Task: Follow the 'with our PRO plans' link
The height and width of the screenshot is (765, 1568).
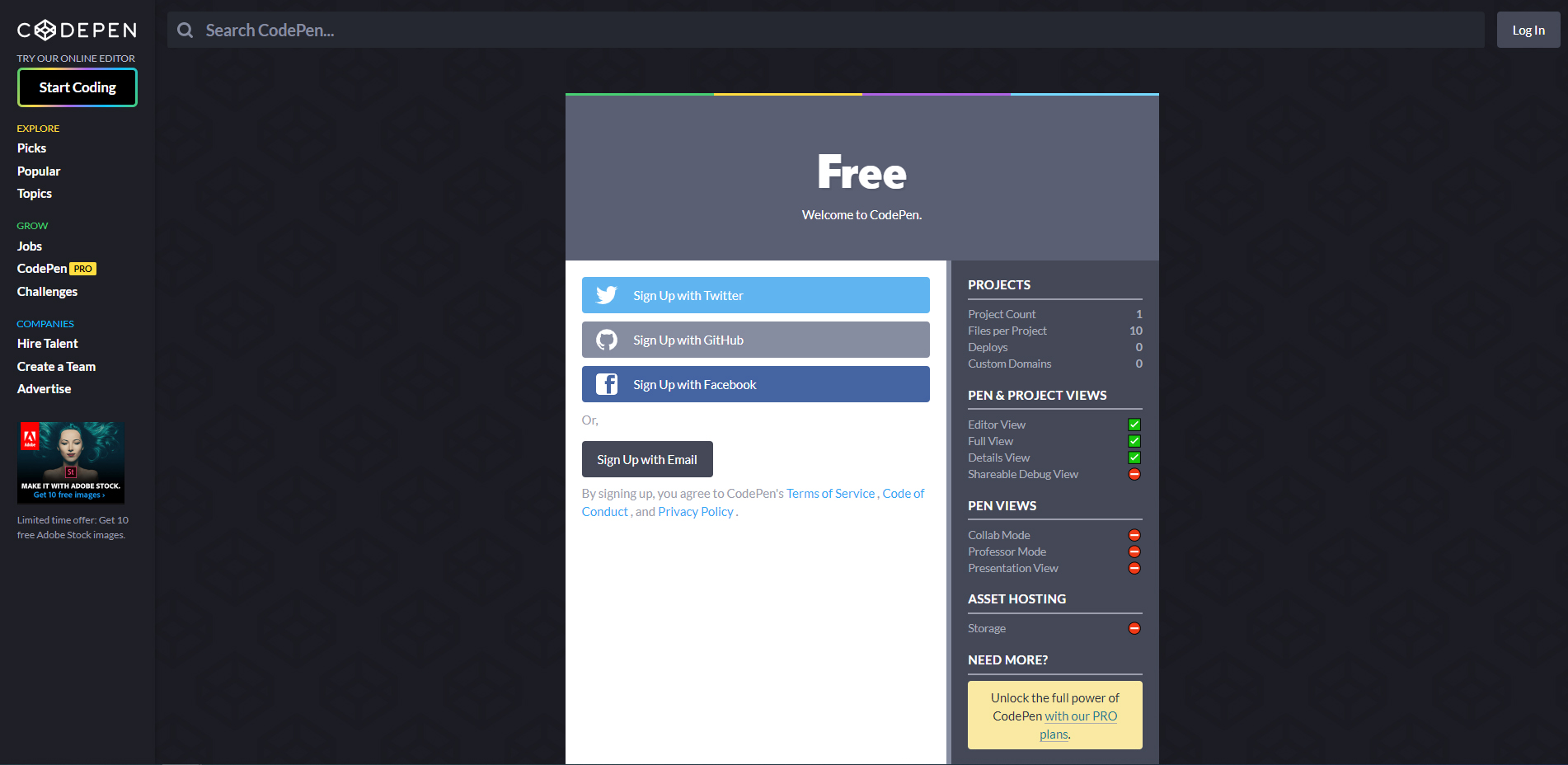Action: 1081,716
